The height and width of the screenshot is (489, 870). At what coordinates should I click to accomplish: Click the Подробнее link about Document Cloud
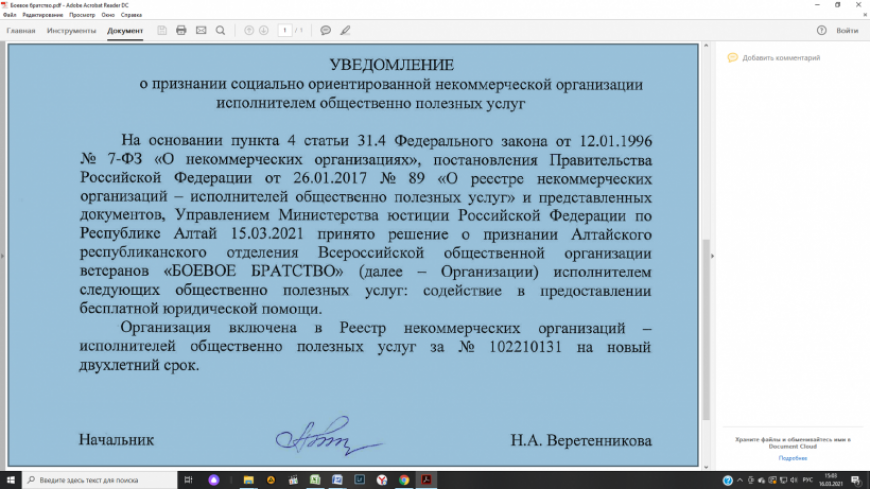[792, 458]
